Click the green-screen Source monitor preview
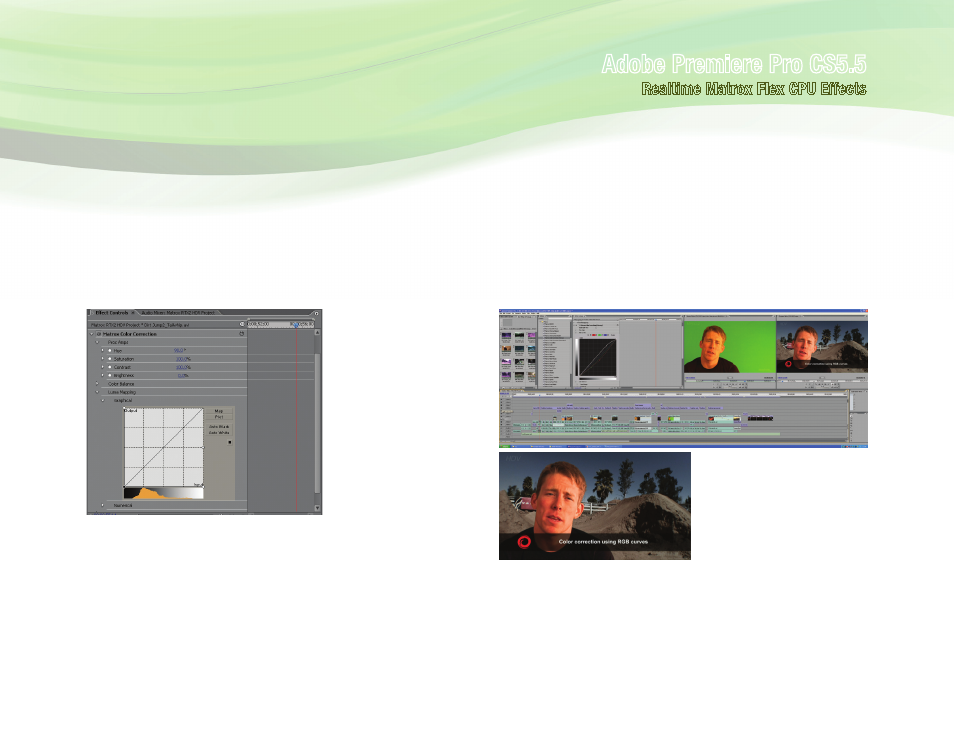Viewport: 954px width, 737px height. pyautogui.click(x=729, y=346)
